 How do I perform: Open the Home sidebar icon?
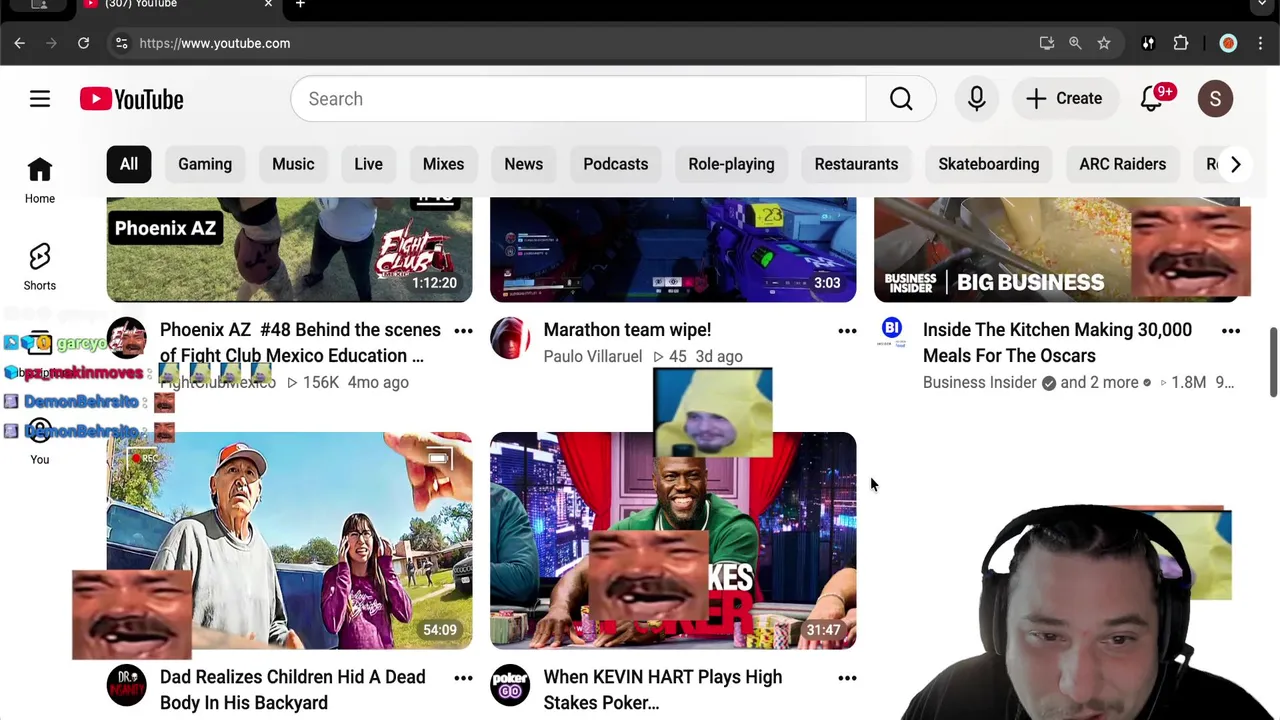point(40,180)
